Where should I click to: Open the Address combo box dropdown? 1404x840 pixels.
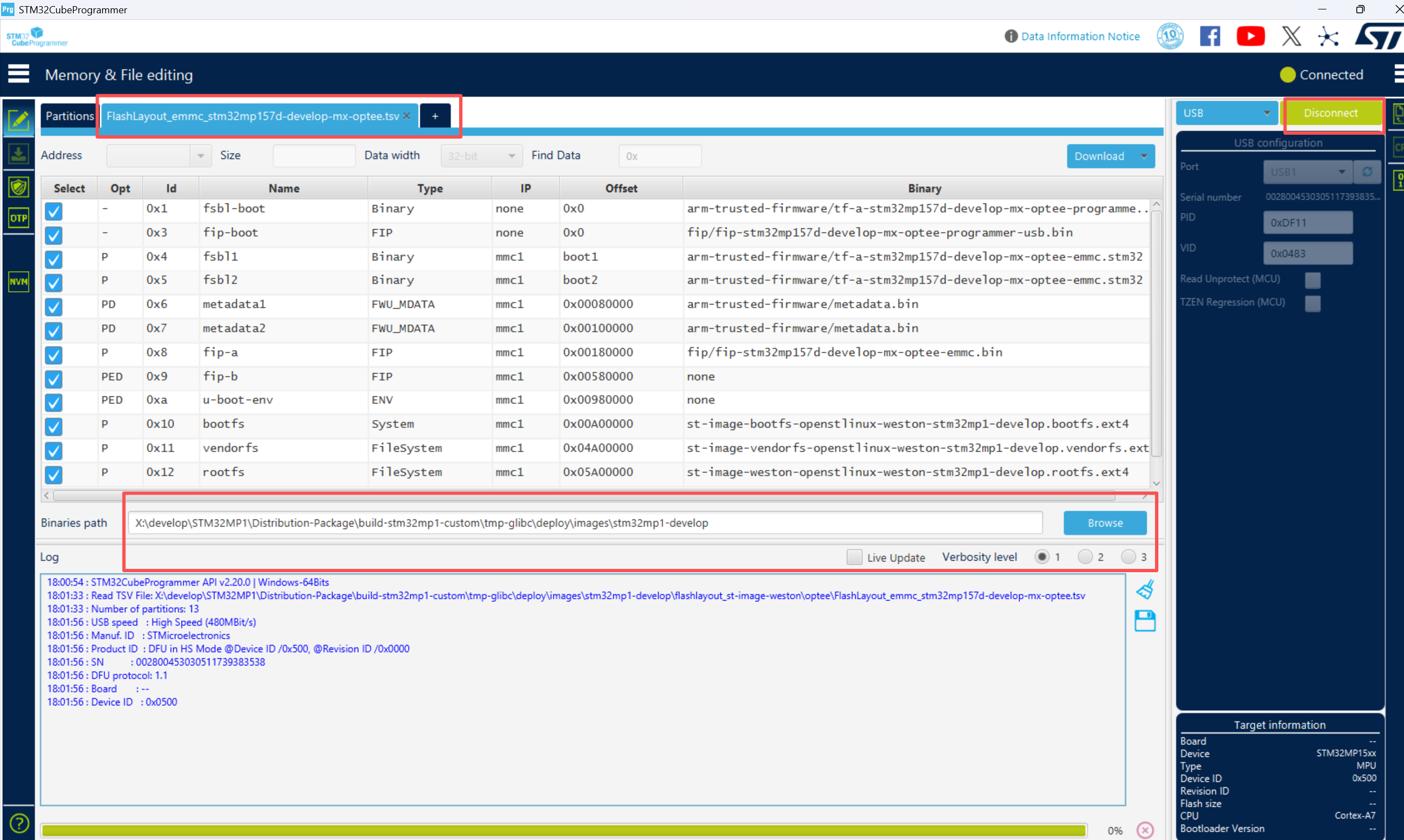[x=200, y=156]
